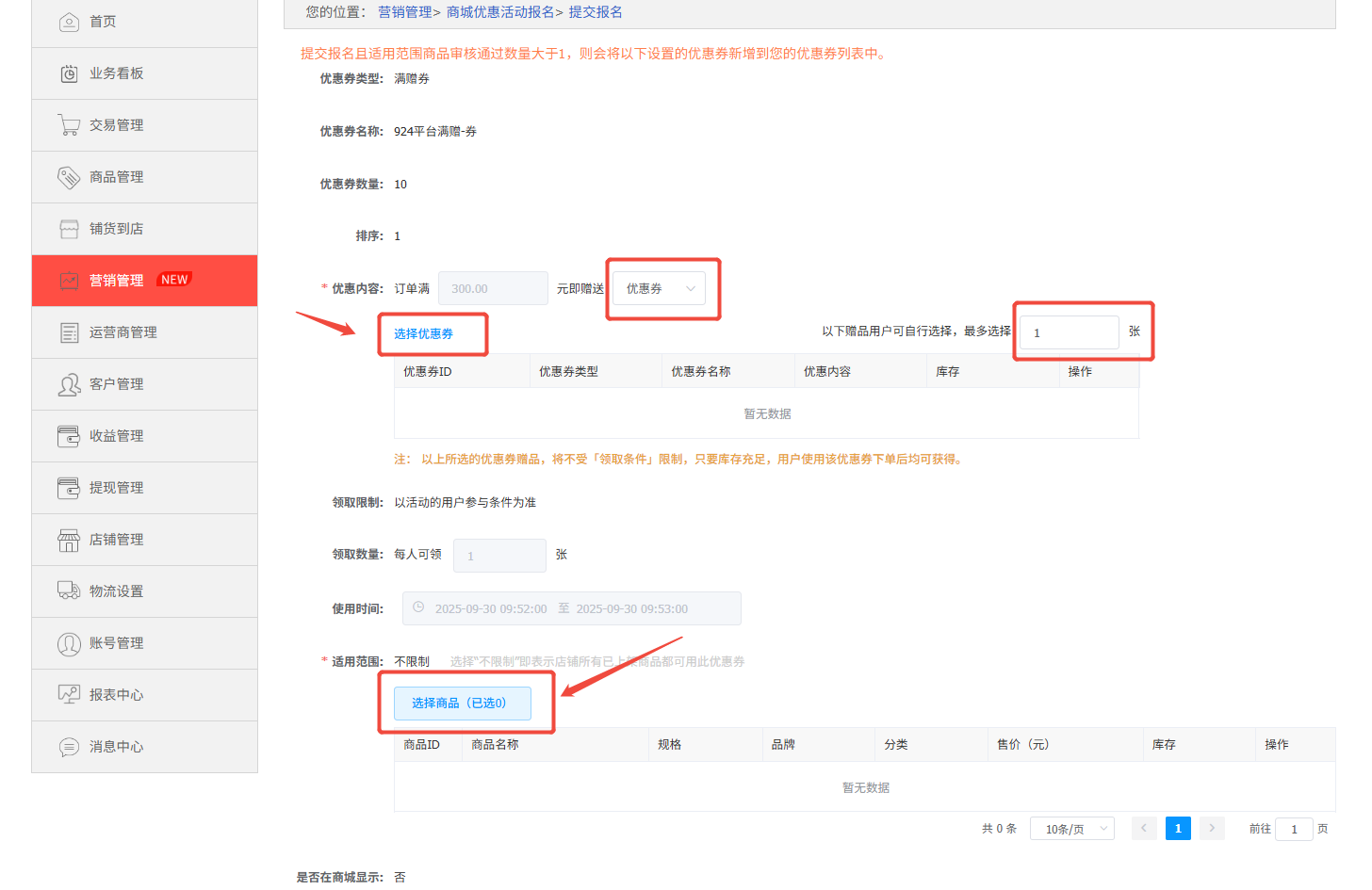The height and width of the screenshot is (890, 1372).
Task: Click the 业务看板 dashboard icon
Action: click(69, 73)
